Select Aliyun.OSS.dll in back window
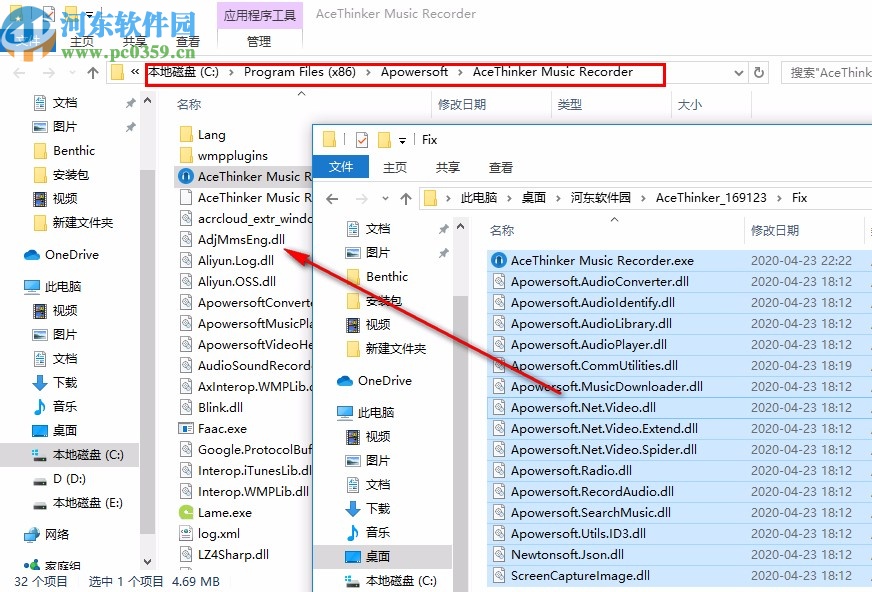The height and width of the screenshot is (592, 872). [237, 282]
